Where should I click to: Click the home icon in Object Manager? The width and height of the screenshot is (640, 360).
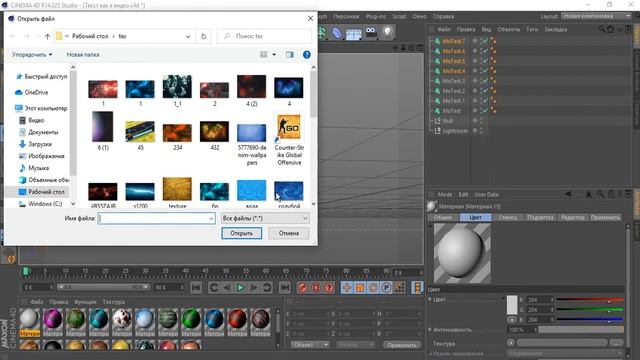click(x=611, y=29)
